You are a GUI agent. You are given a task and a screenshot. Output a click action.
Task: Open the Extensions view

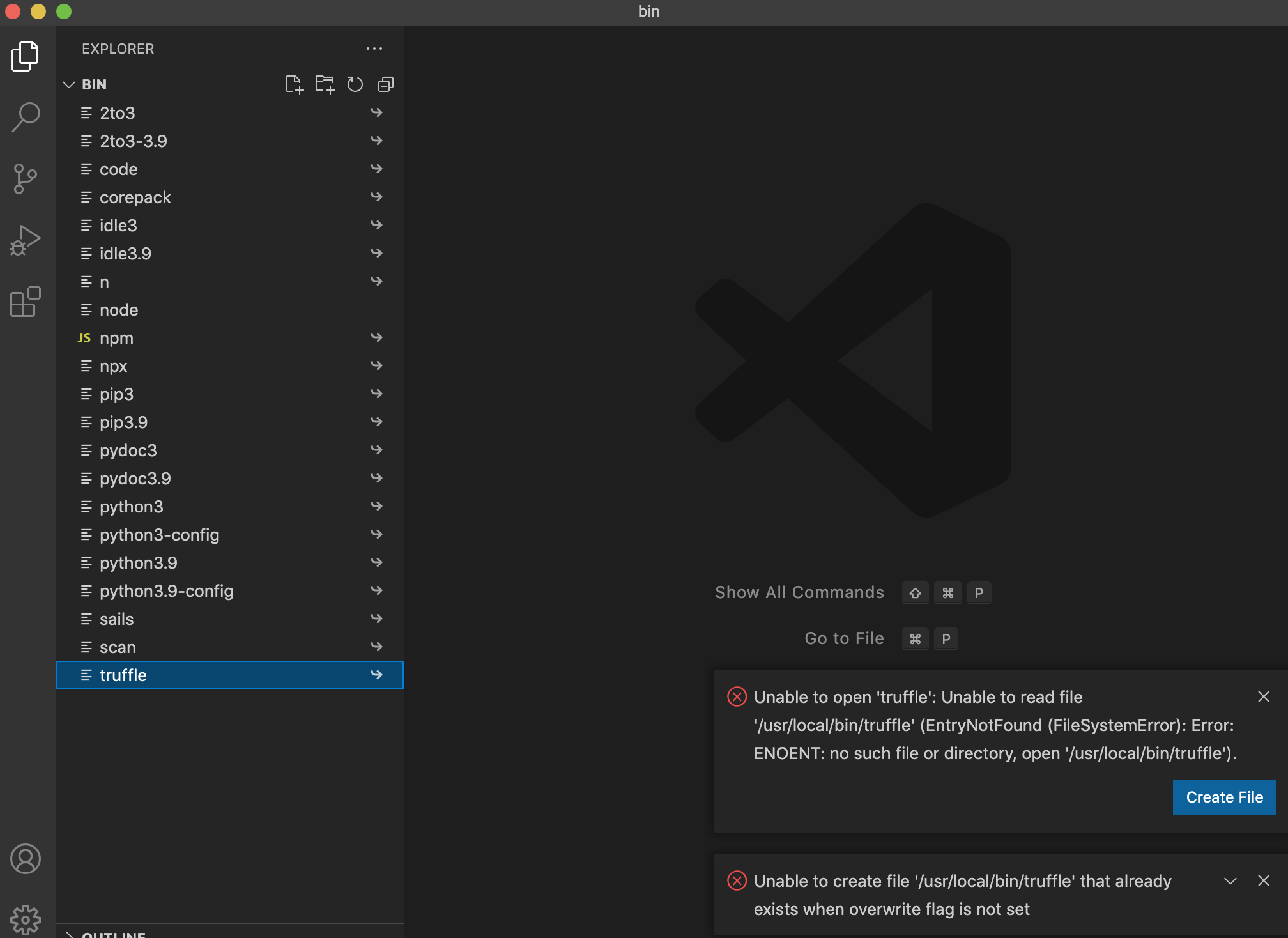[x=26, y=302]
